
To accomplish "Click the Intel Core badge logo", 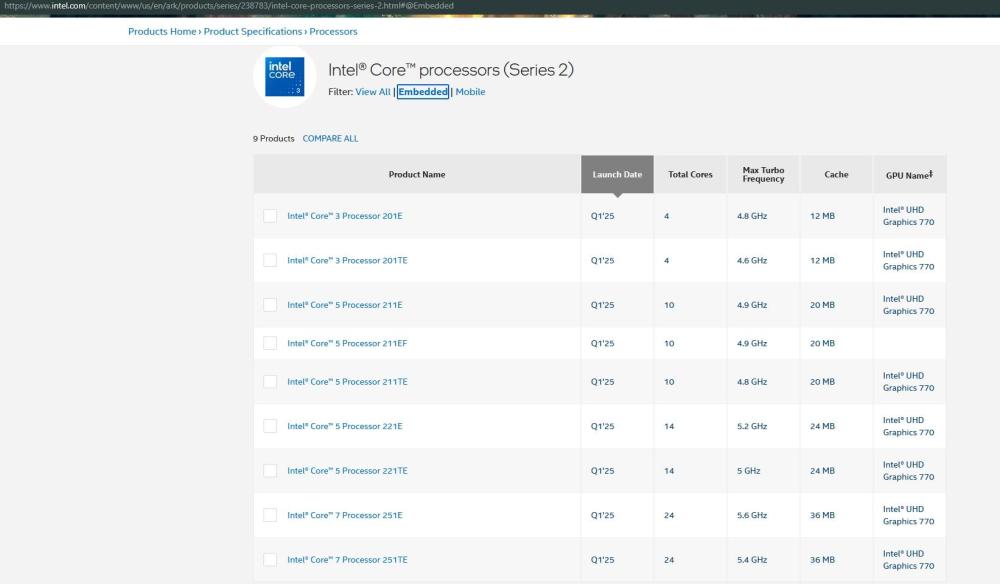I will click(281, 76).
